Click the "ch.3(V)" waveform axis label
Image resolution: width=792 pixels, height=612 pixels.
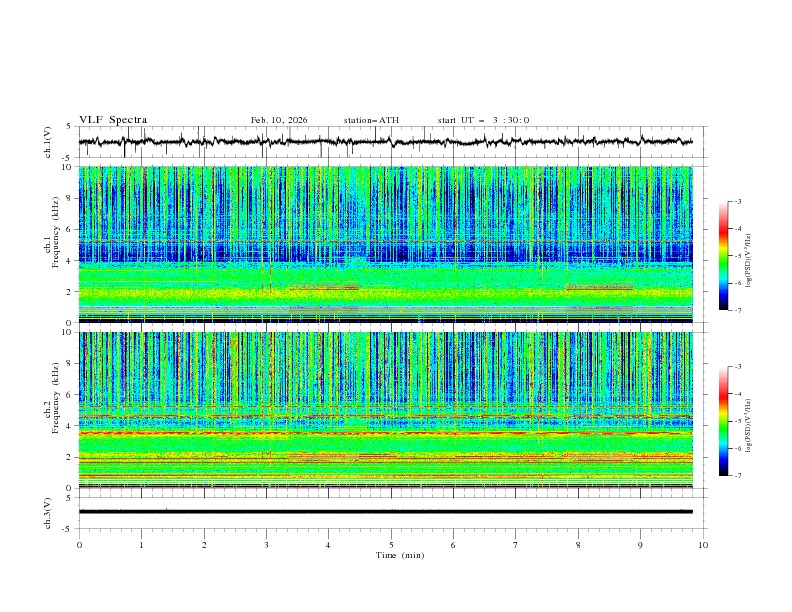[48, 512]
